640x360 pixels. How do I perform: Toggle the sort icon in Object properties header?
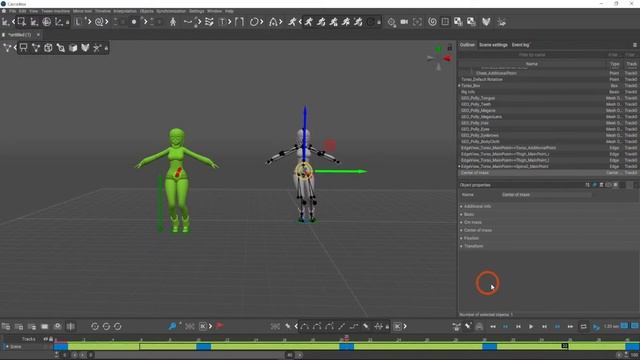587,185
